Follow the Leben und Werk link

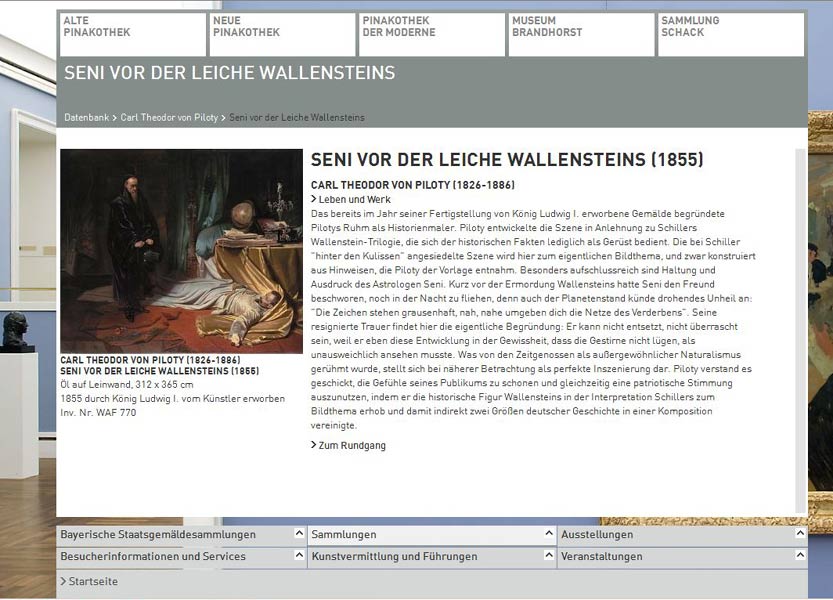tap(354, 199)
